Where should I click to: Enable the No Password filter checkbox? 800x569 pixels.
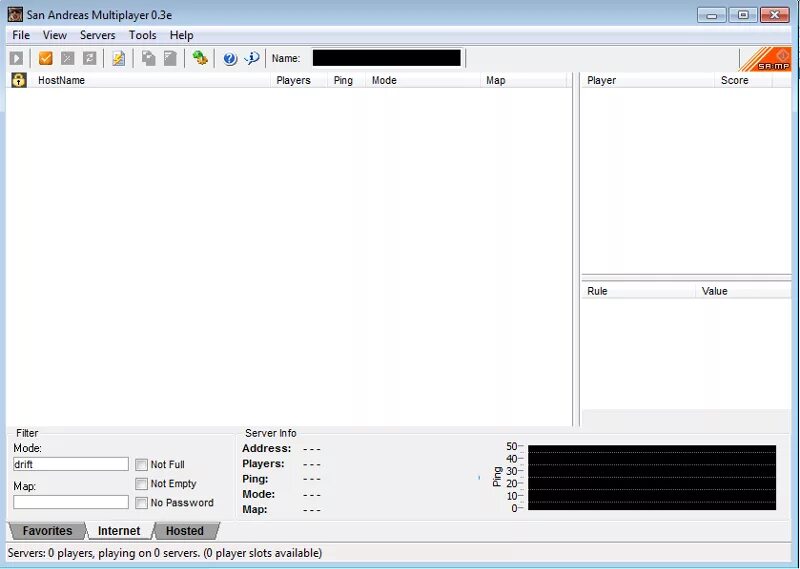[141, 503]
